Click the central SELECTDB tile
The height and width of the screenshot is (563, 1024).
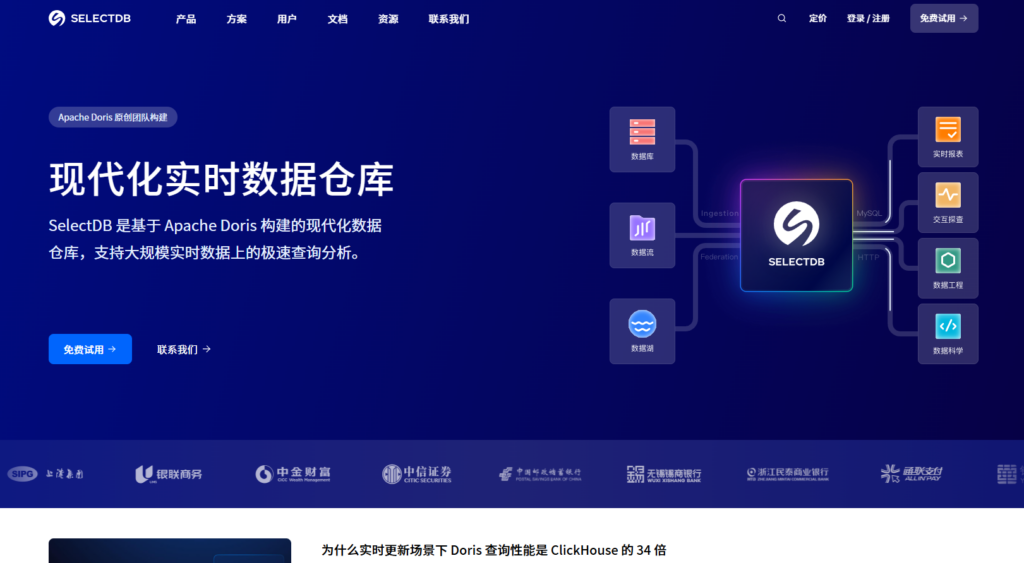[796, 235]
